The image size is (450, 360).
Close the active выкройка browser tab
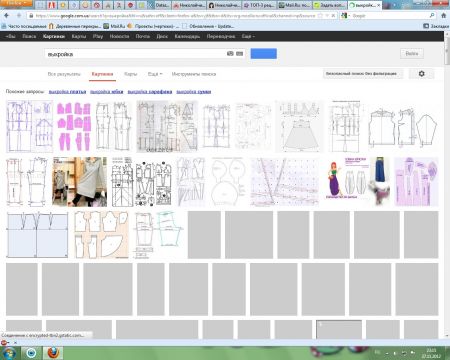tap(379, 5)
